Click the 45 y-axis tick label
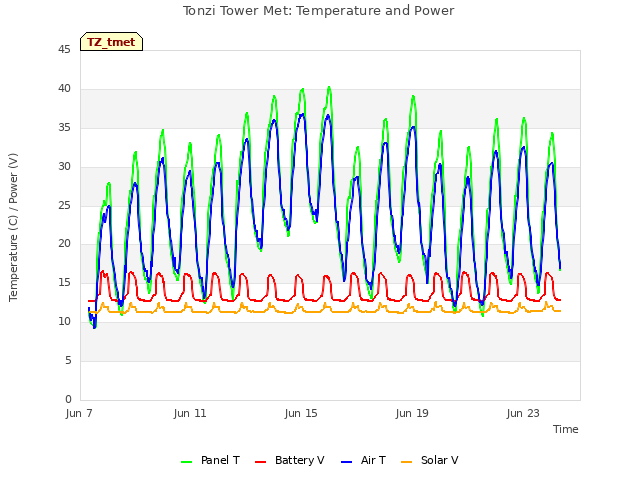 click(64, 49)
